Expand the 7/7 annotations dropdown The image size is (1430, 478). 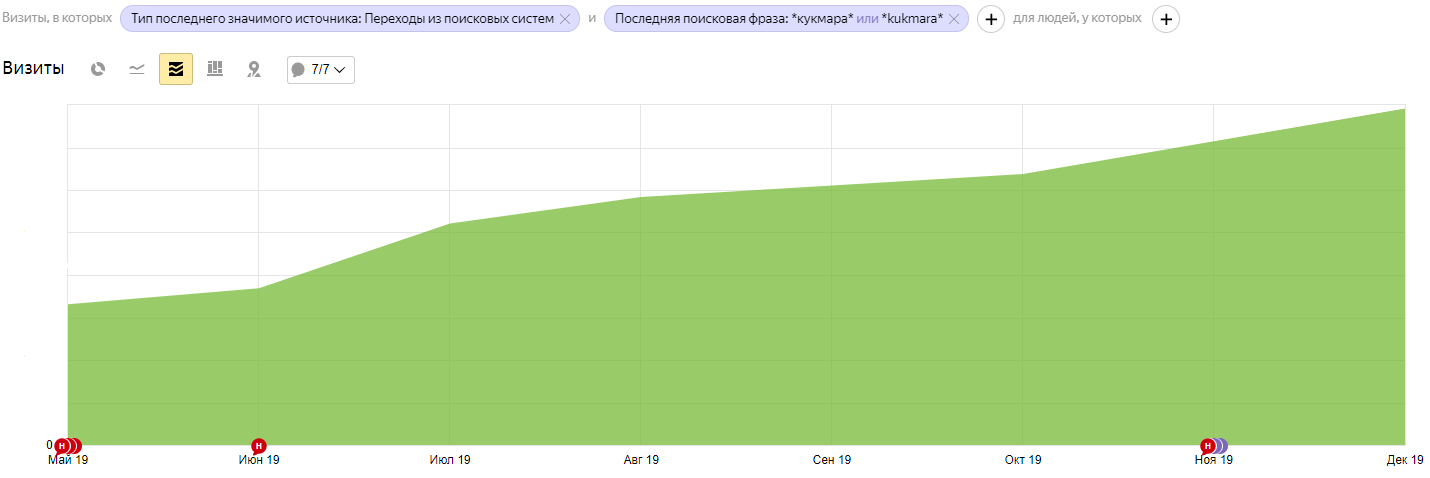[320, 69]
